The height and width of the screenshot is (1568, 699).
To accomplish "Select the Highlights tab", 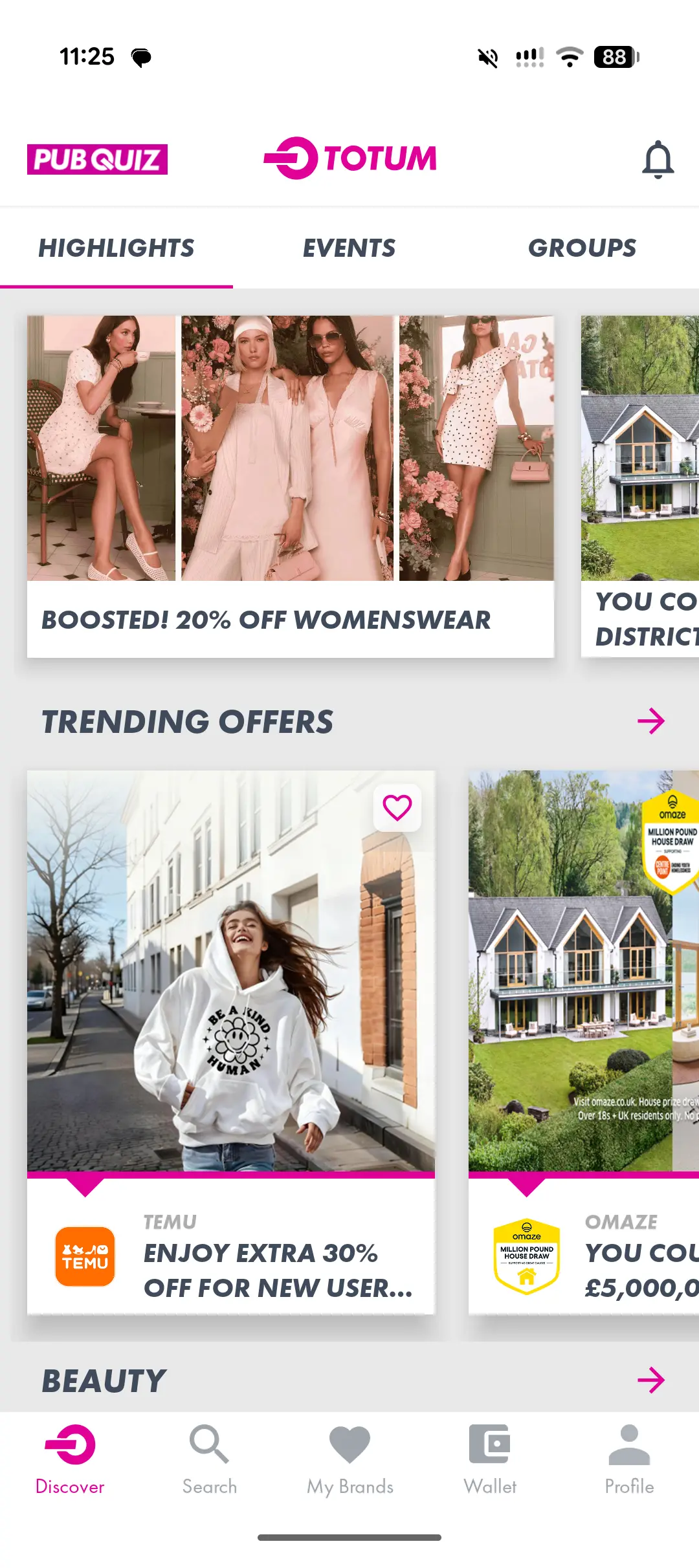I will (116, 248).
